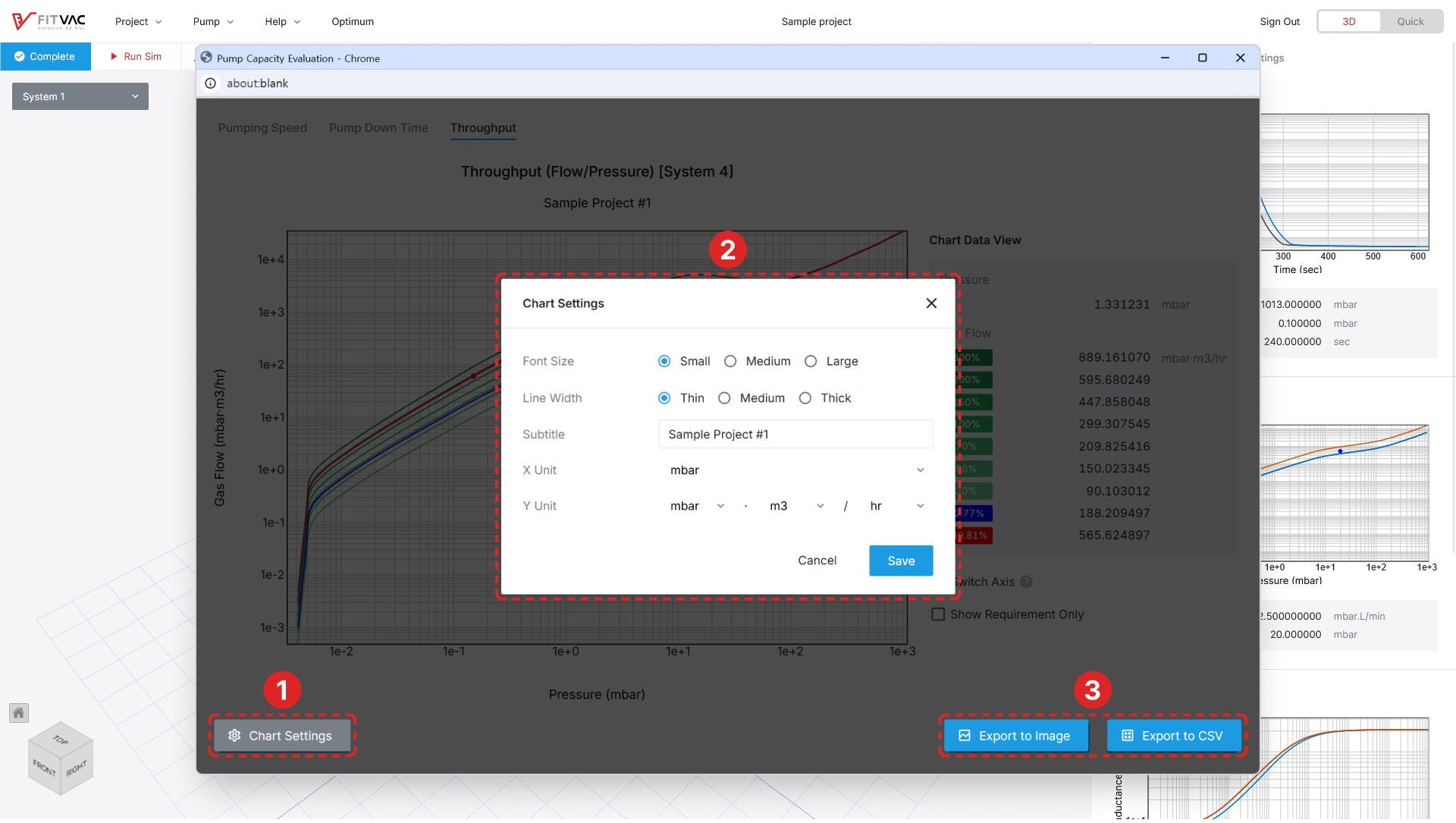Open the Y Unit pressure dropdown
This screenshot has width=1456, height=823.
(696, 507)
